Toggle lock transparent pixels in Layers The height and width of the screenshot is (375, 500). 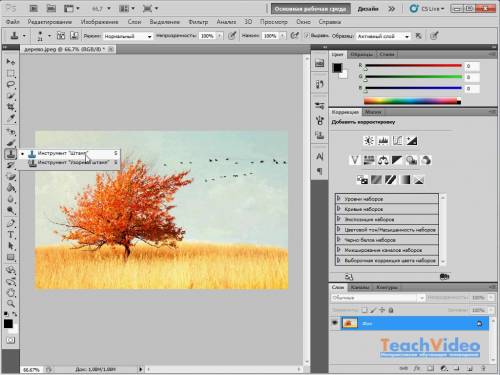tap(365, 310)
